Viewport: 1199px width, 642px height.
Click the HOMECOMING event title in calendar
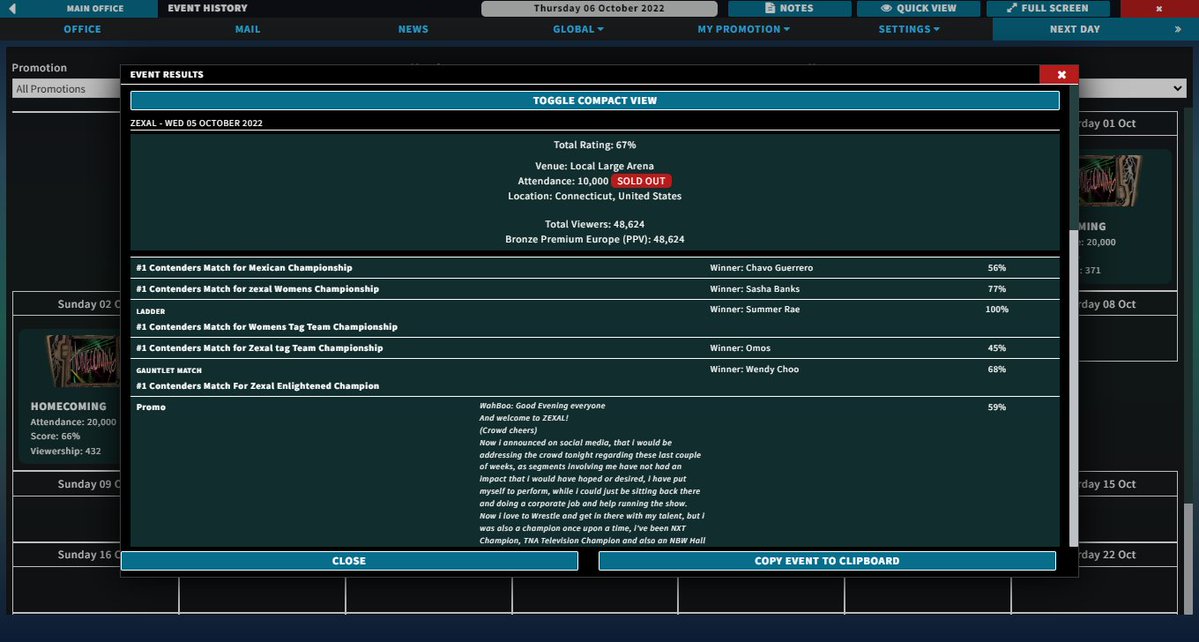click(x=68, y=406)
